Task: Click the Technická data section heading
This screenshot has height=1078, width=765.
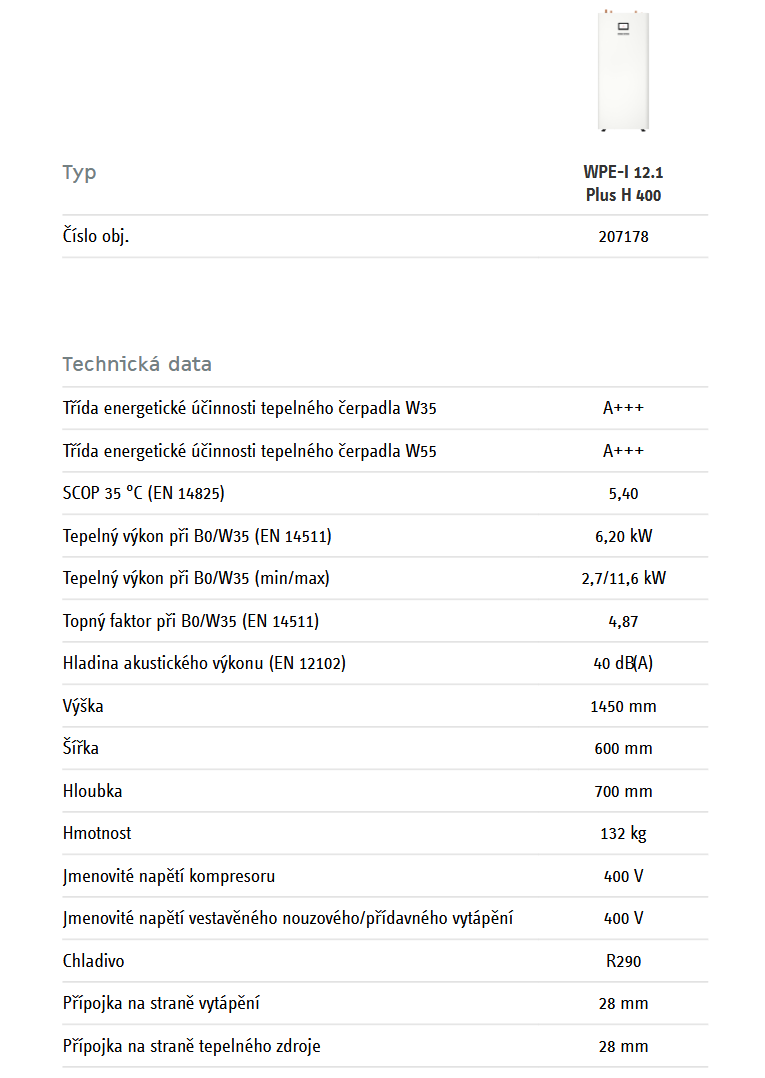Action: point(137,364)
